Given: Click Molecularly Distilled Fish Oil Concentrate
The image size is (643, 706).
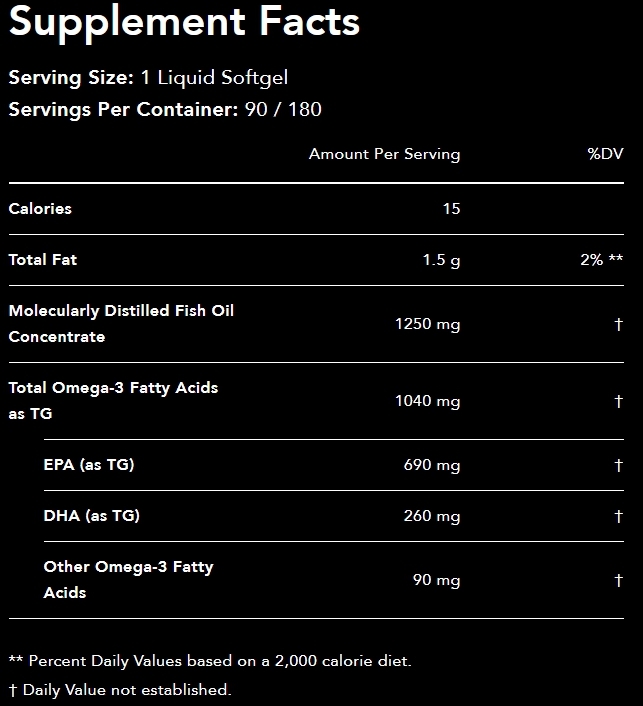Looking at the screenshot, I should [121, 323].
